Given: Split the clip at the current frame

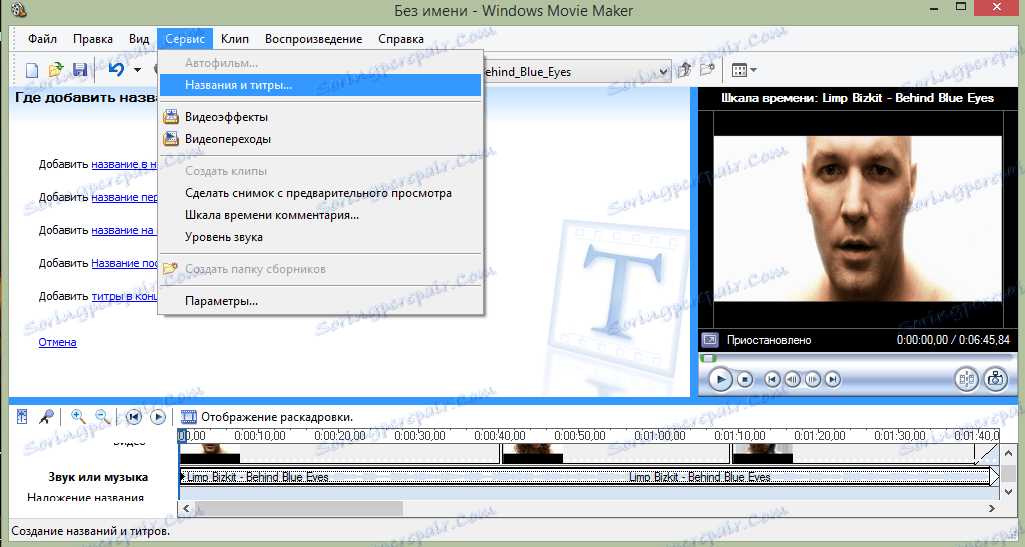Looking at the screenshot, I should [x=967, y=379].
